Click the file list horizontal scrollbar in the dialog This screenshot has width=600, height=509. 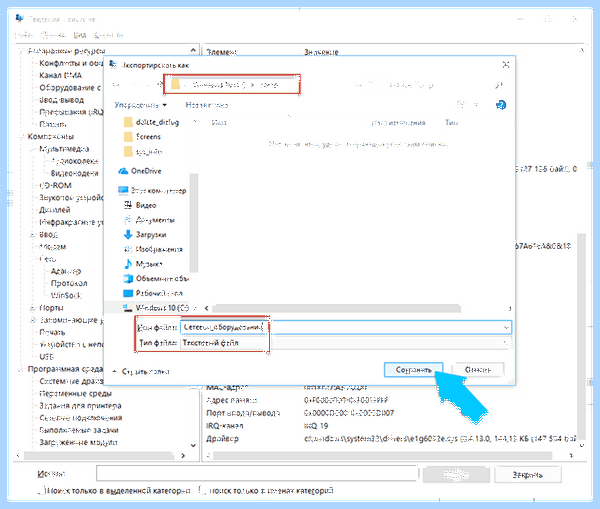[337, 308]
